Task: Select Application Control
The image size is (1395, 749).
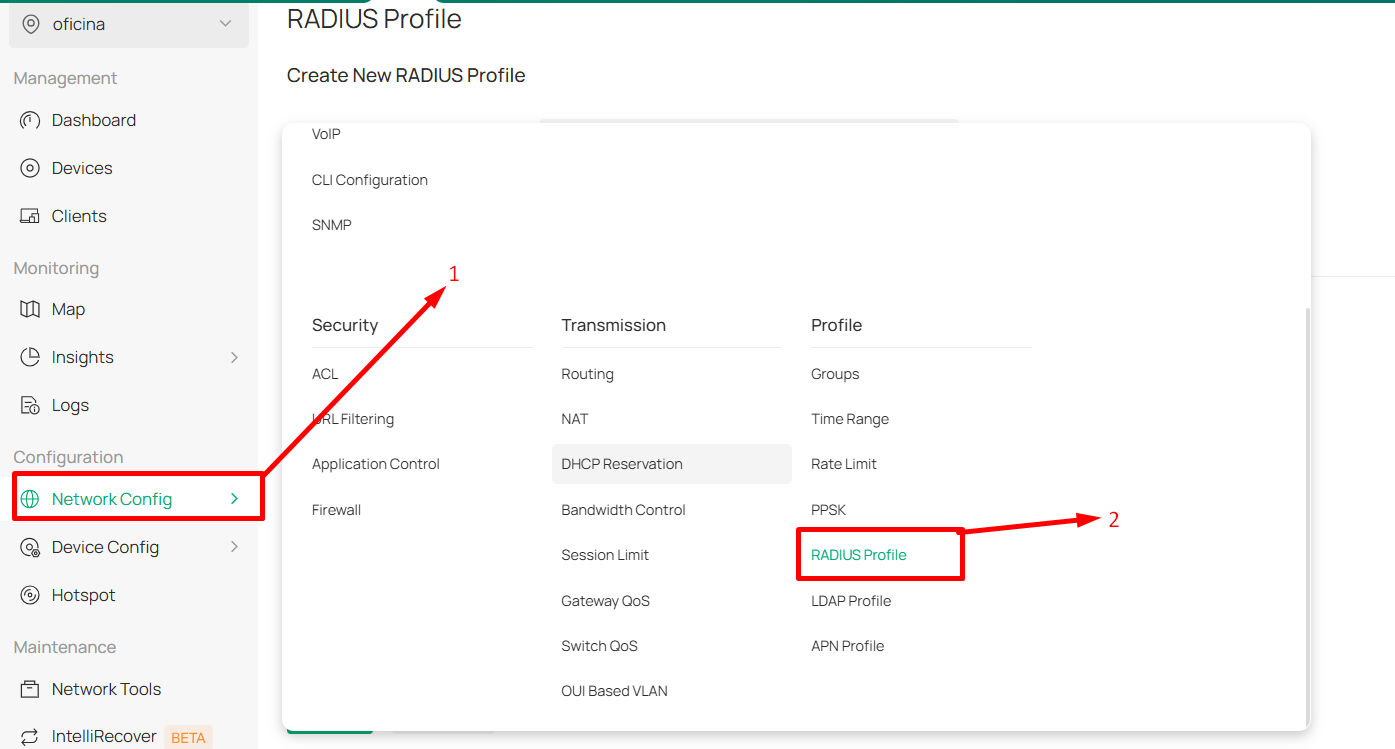Action: (x=376, y=464)
